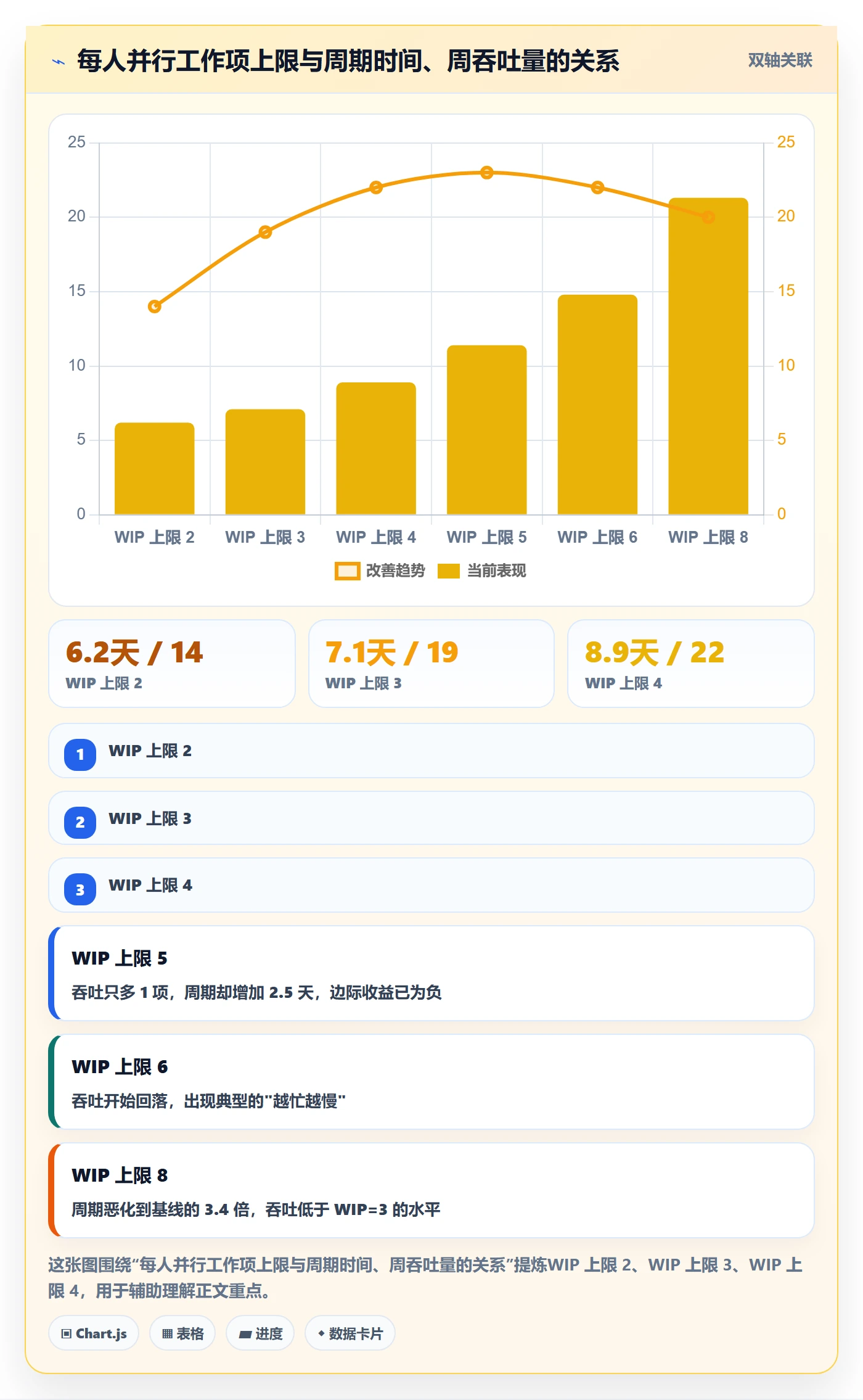Click the bar for WIP 上限 5
Image resolution: width=863 pixels, height=1400 pixels.
(x=487, y=430)
